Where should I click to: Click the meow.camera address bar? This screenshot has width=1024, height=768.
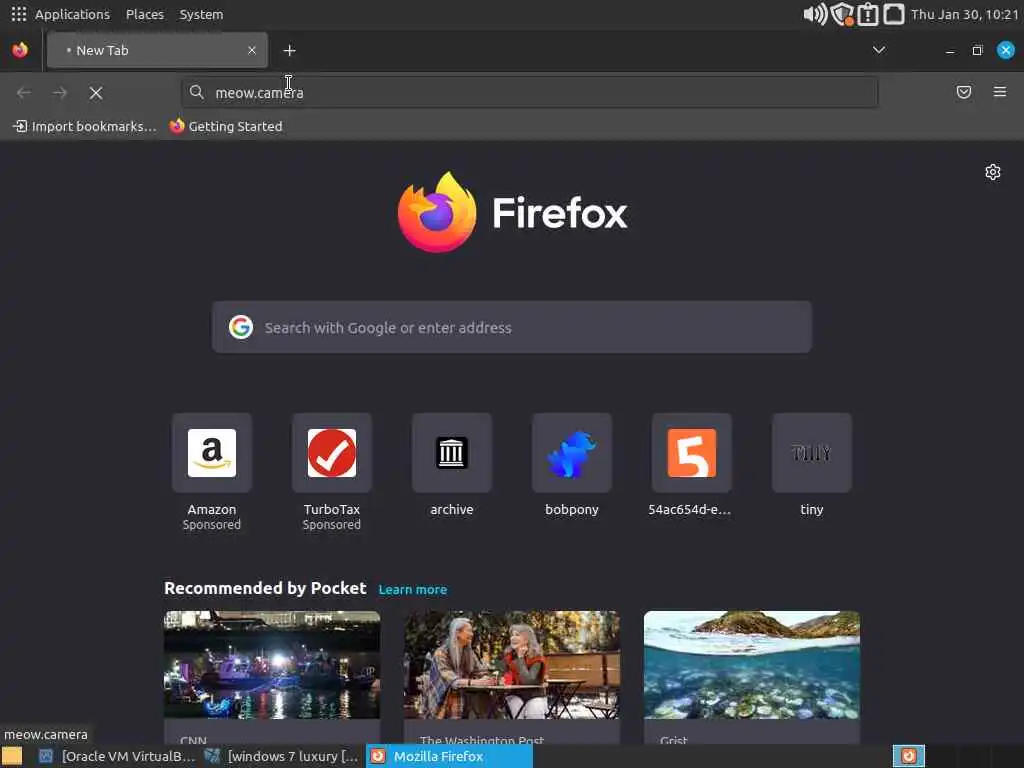[530, 93]
